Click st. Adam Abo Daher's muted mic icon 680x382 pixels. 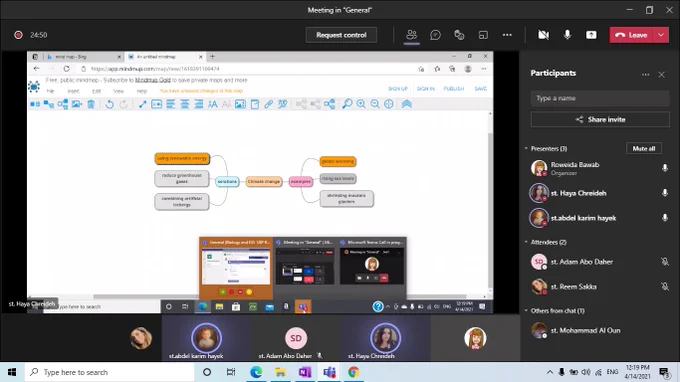(665, 261)
